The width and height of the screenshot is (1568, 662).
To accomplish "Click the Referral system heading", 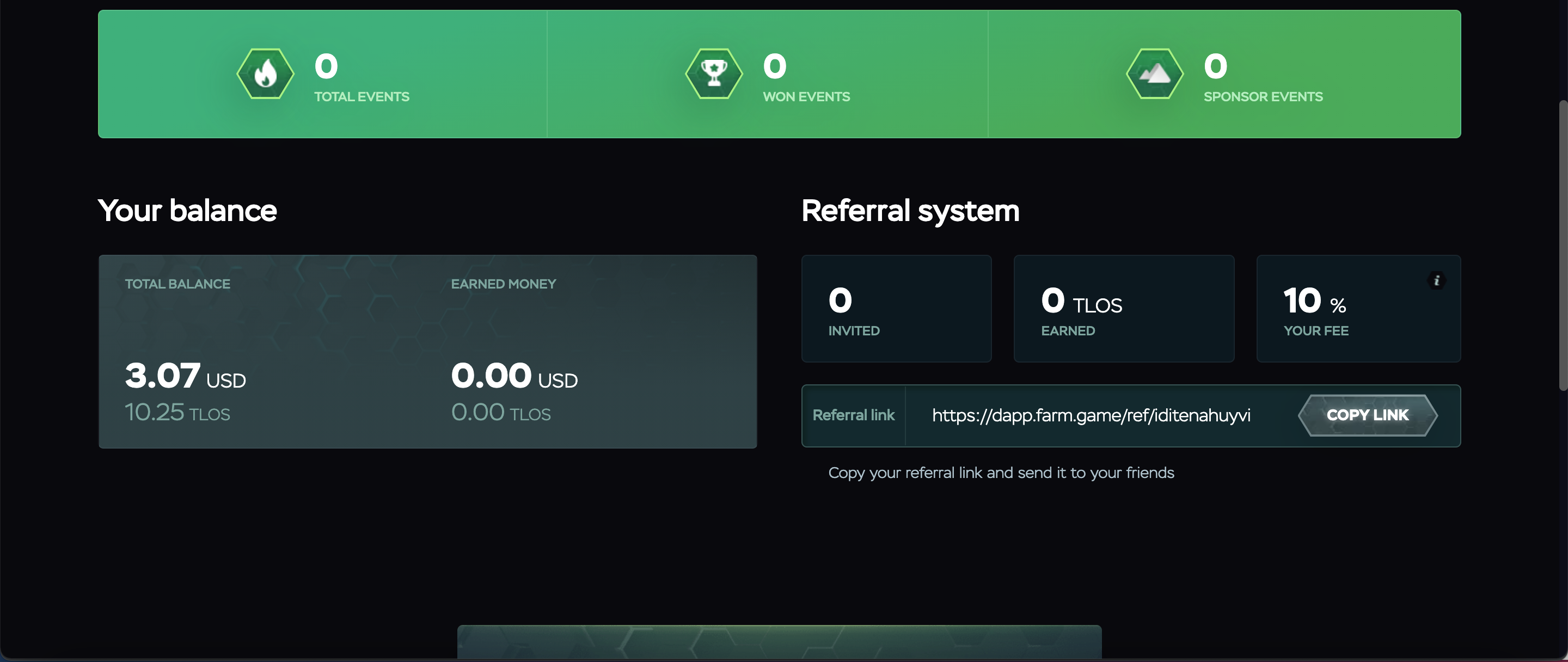I will pos(910,211).
